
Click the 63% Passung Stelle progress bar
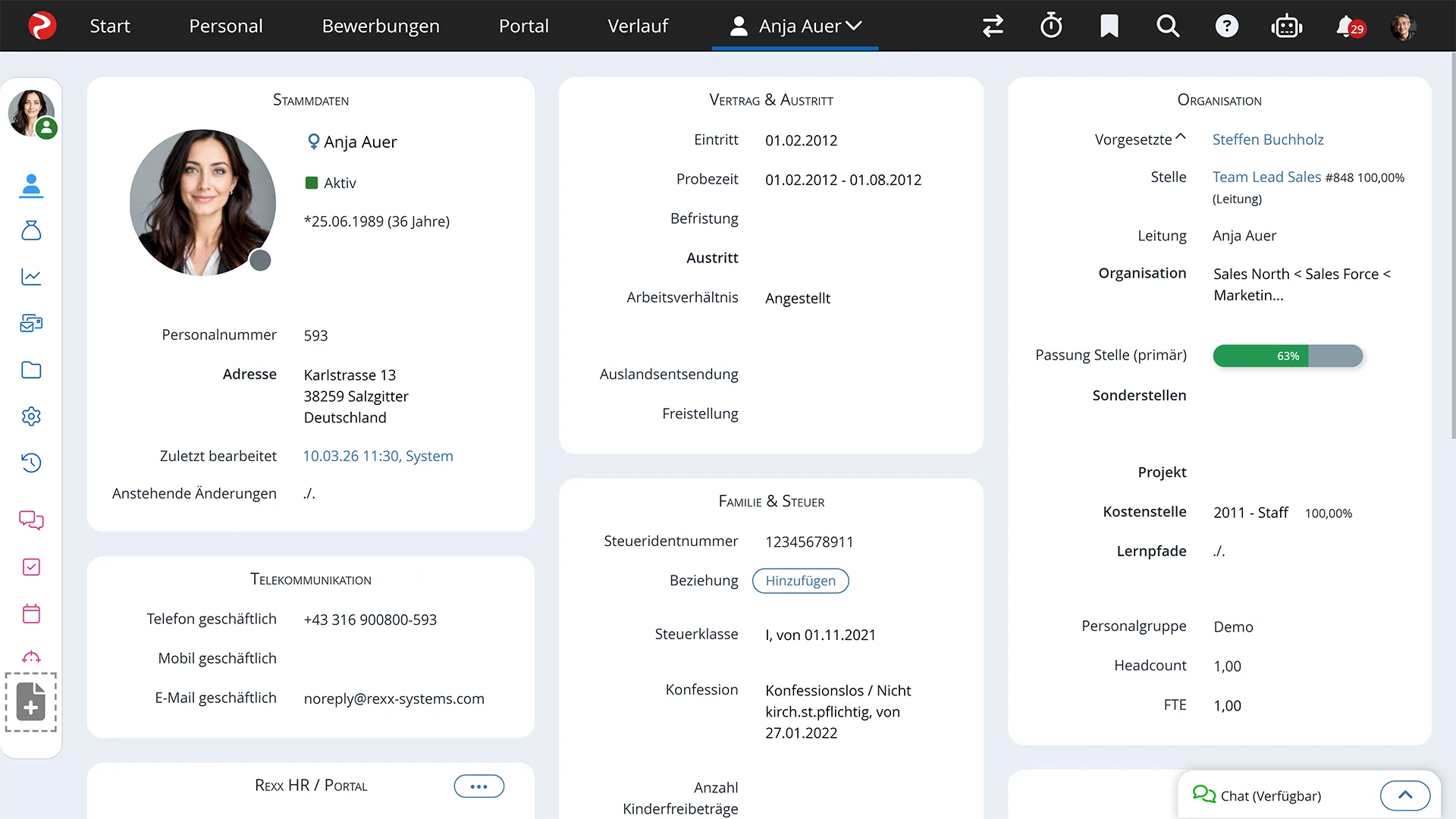pos(1287,356)
